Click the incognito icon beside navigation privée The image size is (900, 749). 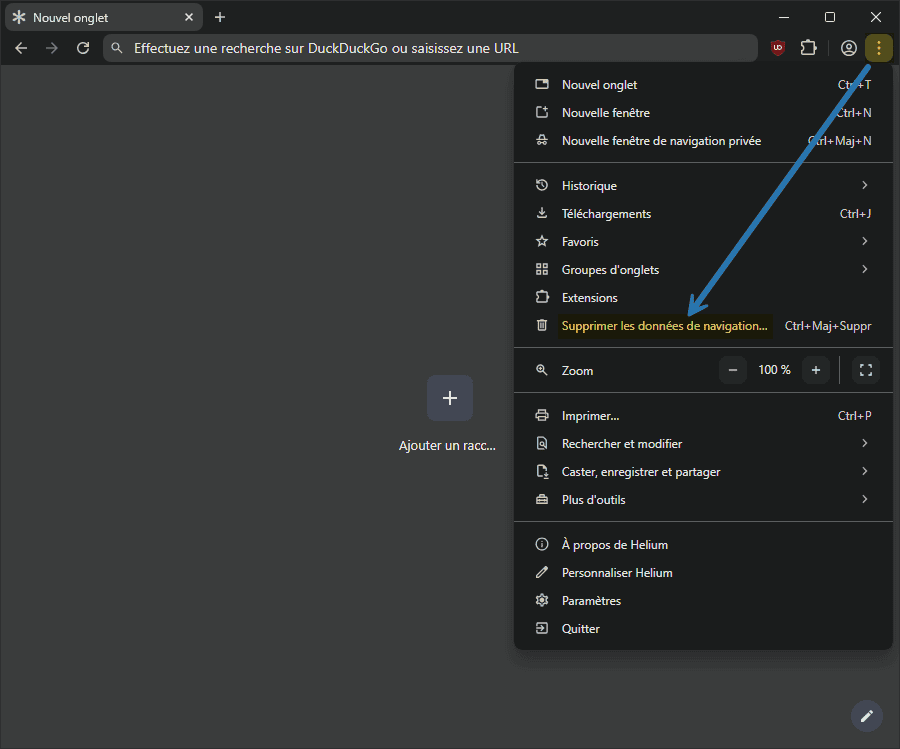pyautogui.click(x=542, y=140)
